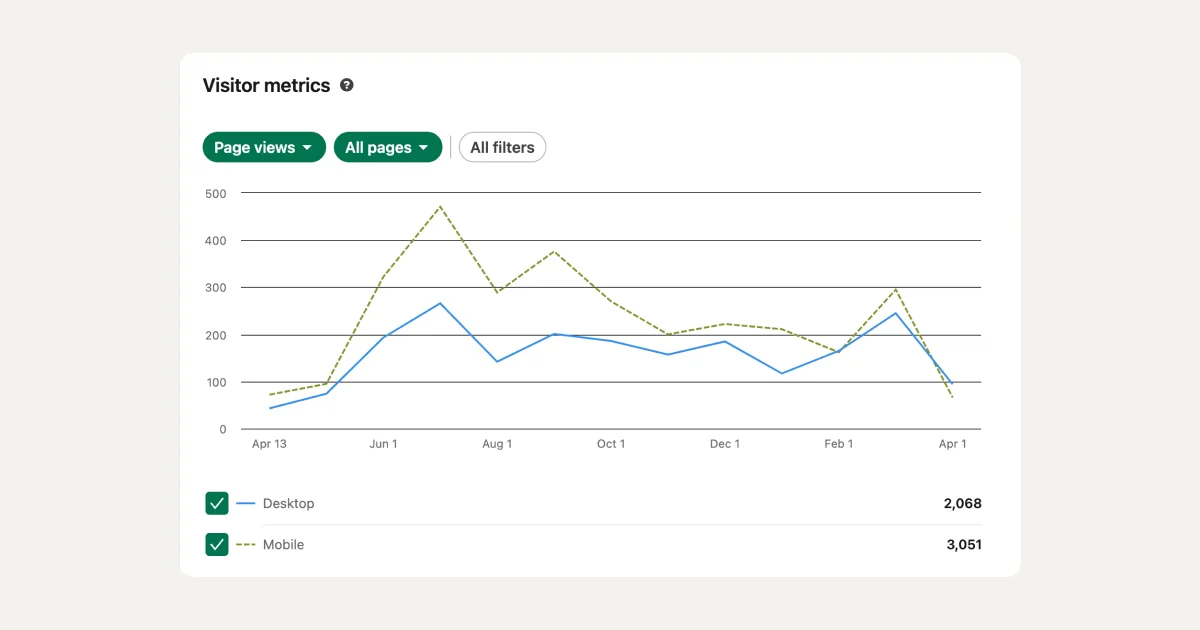Click the Oct 1 label on the x-axis
Screen dimensions: 1200x630
[611, 443]
